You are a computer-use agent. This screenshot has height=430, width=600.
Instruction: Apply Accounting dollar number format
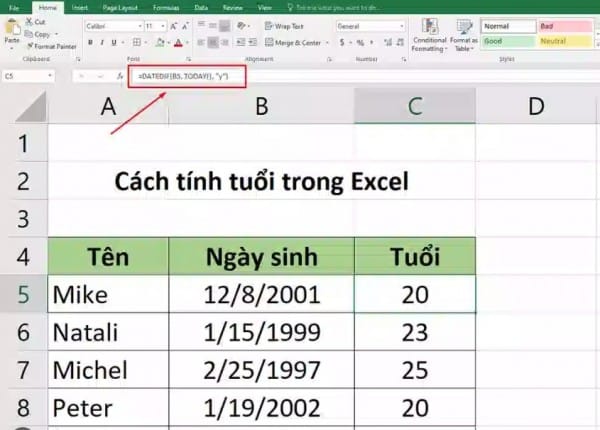tap(342, 42)
